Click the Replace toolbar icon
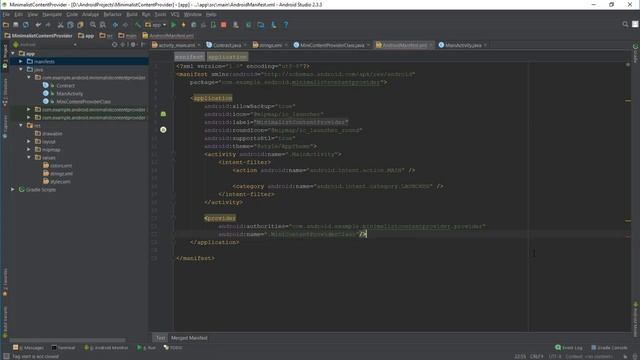This screenshot has height=360, width=640. [x=103, y=25]
